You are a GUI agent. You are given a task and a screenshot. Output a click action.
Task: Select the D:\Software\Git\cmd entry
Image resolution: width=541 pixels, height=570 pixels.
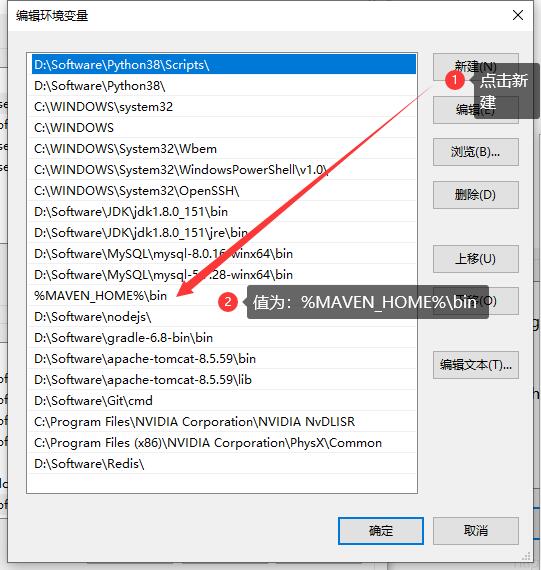coord(224,400)
